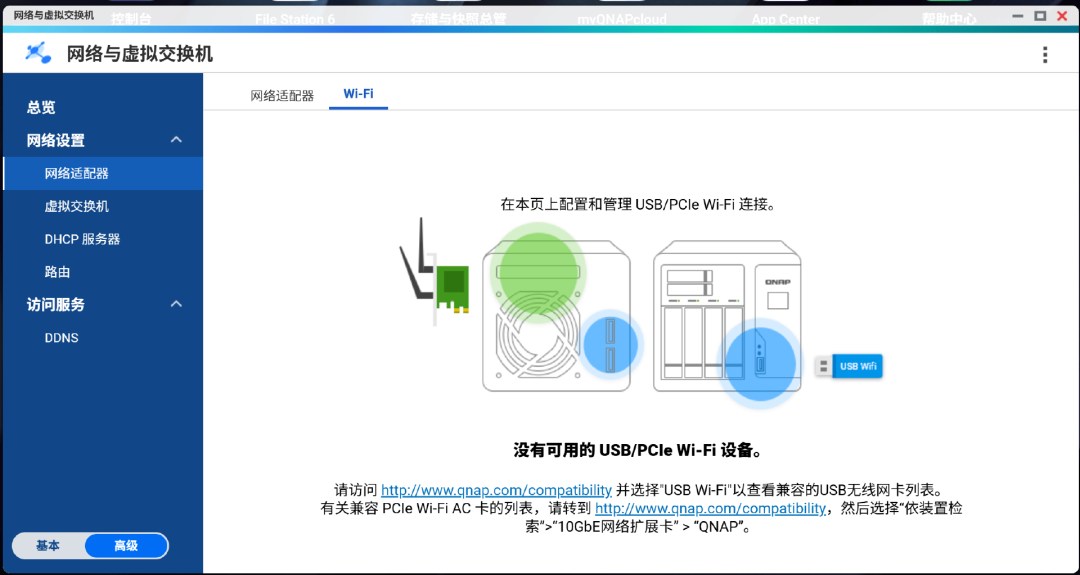Open 控制台 on the desktop behind
This screenshot has height=575, width=1080.
(131, 19)
